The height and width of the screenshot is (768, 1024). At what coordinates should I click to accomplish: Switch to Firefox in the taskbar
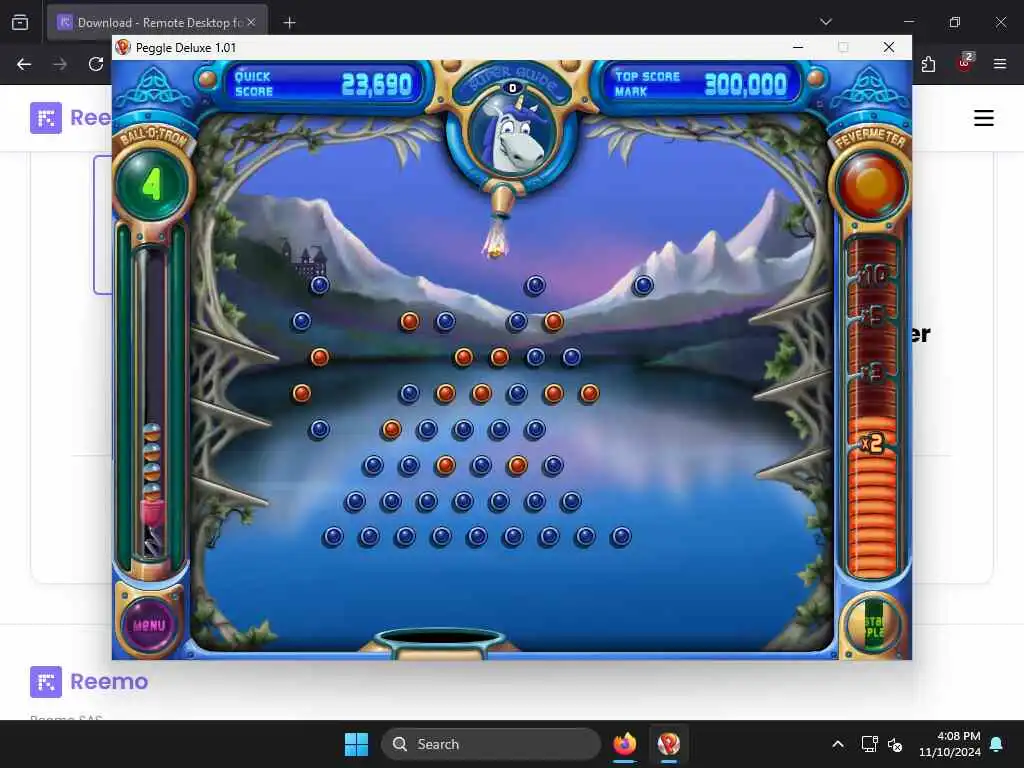pos(625,744)
